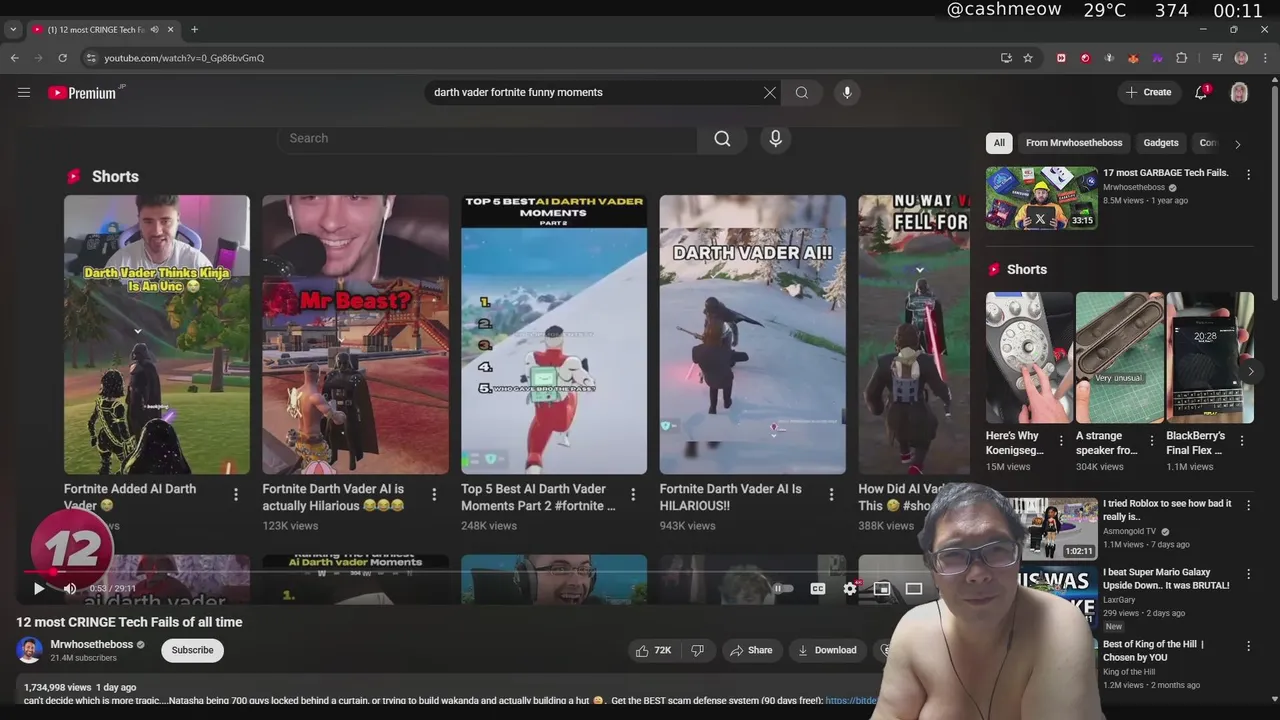Play the video
This screenshot has height=720, width=1280.
39,589
